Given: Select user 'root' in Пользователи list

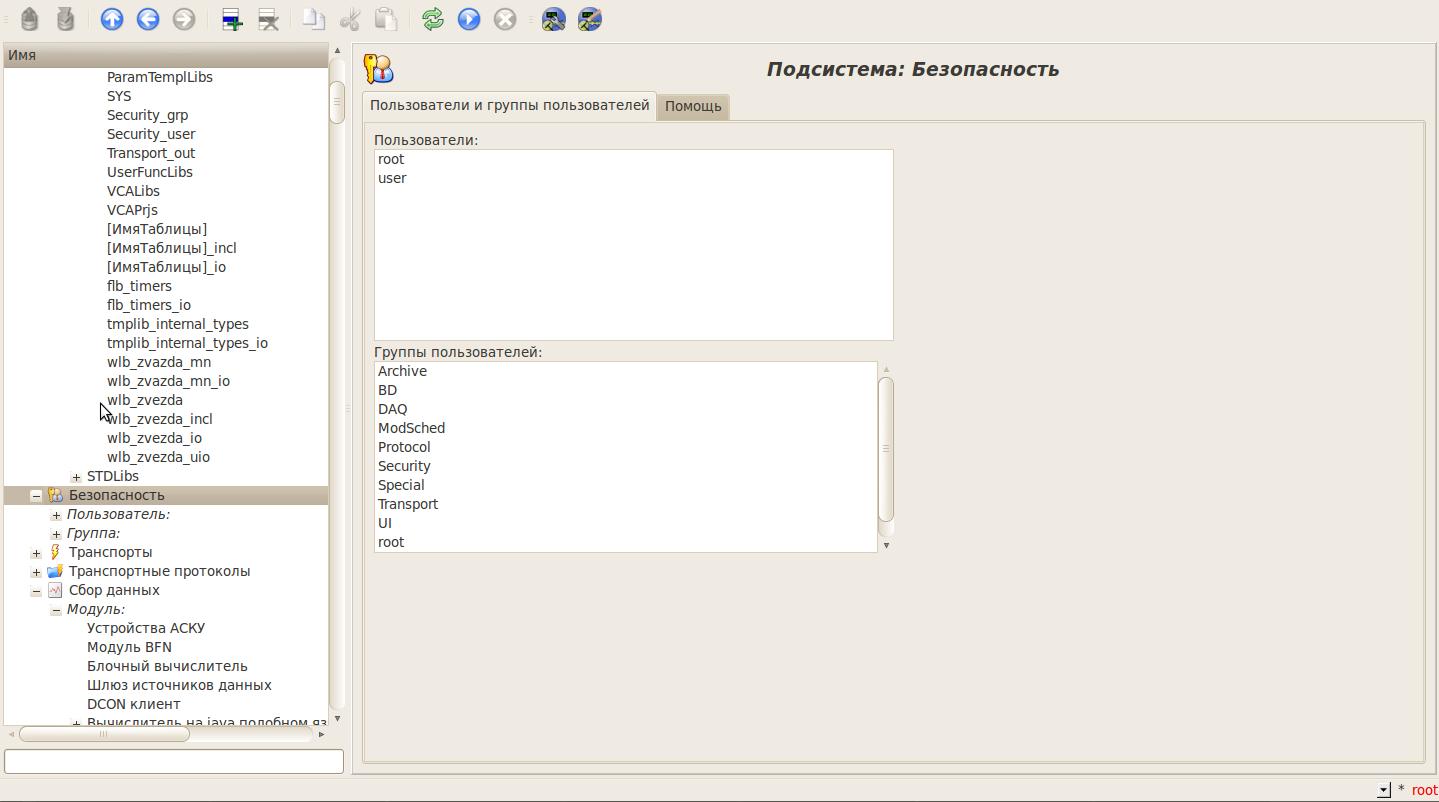Looking at the screenshot, I should pos(391,159).
